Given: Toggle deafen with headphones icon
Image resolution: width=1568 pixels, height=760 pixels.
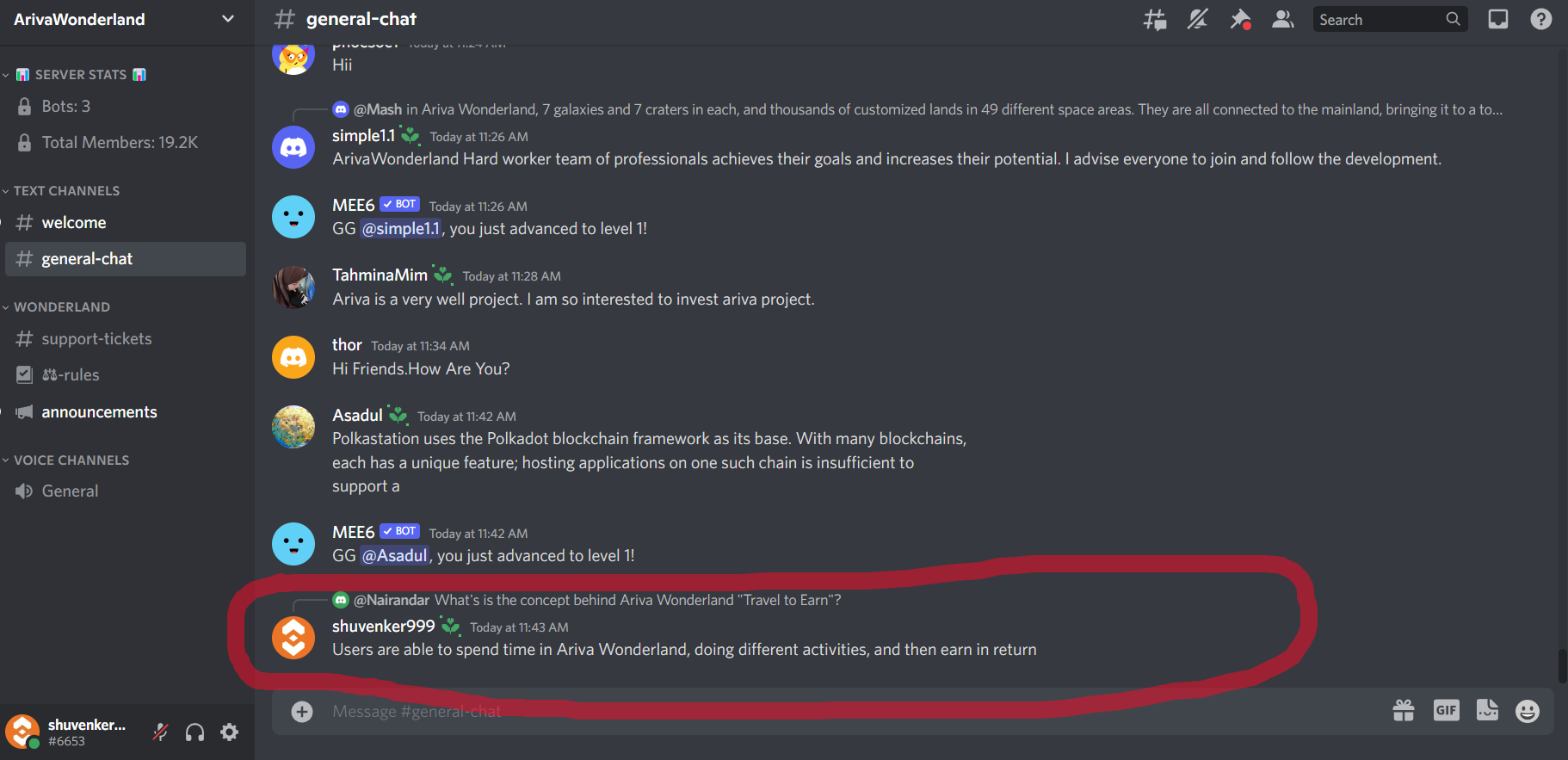Looking at the screenshot, I should coord(195,732).
